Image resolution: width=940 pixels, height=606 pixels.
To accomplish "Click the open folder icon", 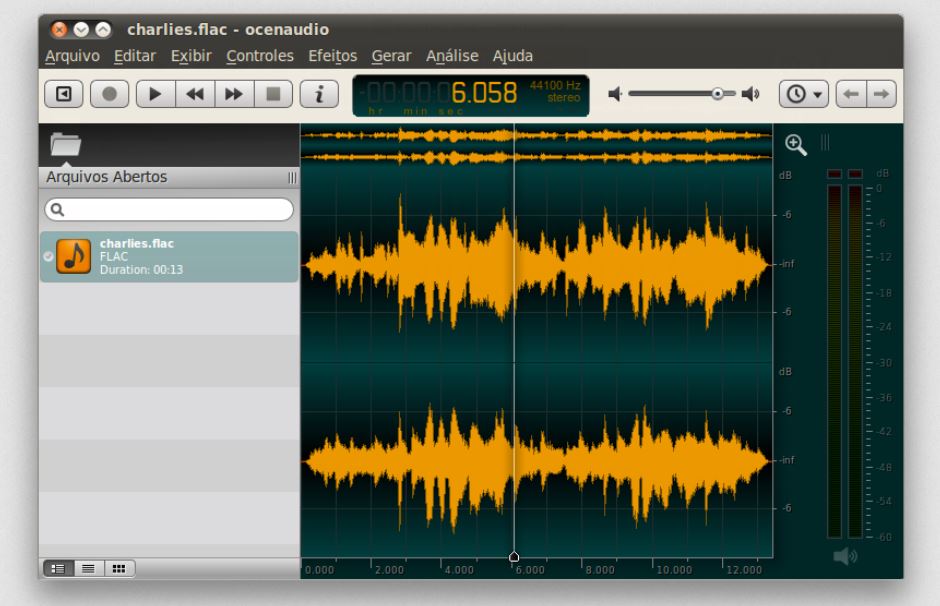I will (x=66, y=144).
